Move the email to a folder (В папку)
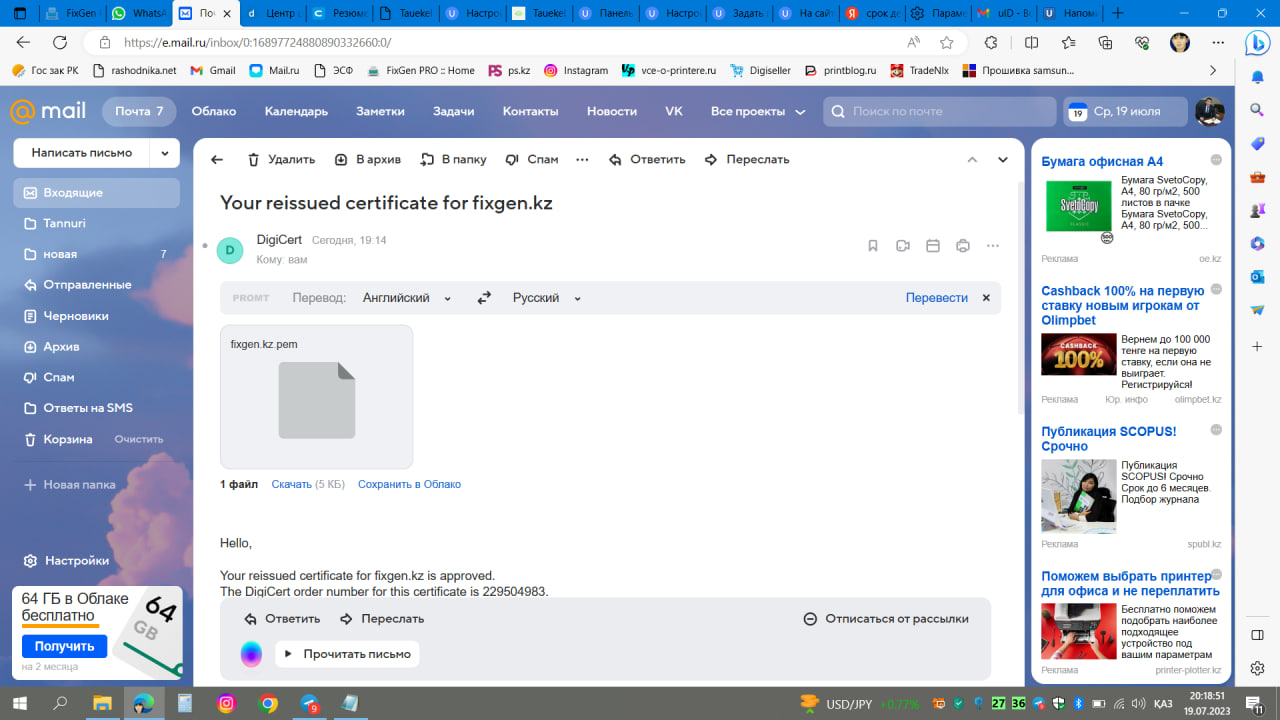The width and height of the screenshot is (1280, 720). [x=453, y=160]
